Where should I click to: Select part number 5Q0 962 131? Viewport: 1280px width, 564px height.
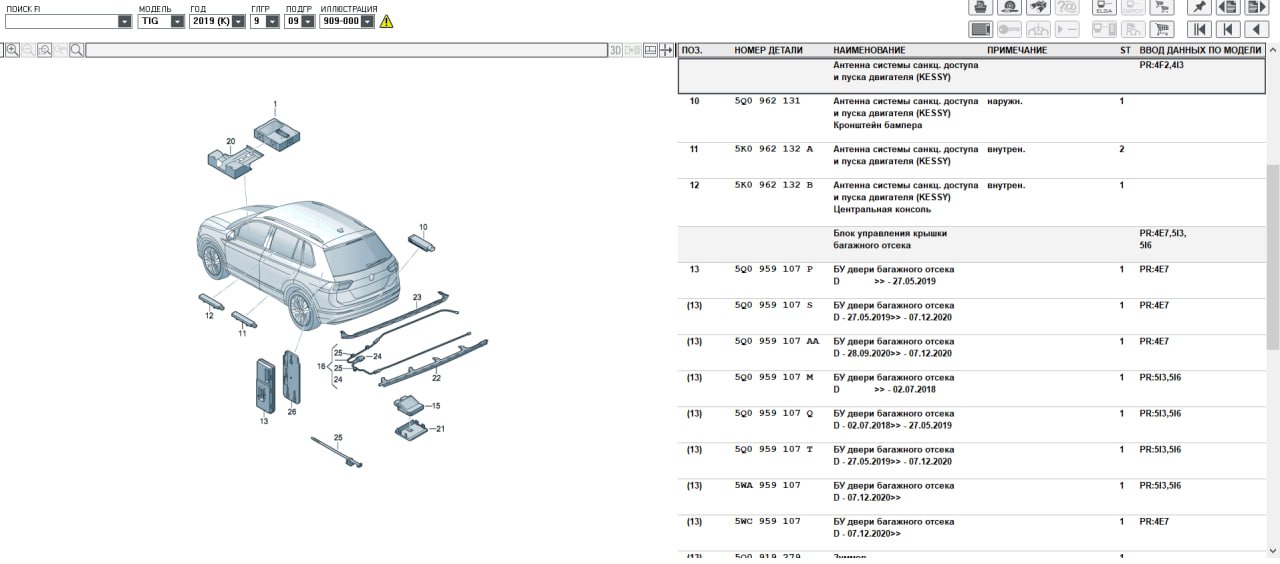pyautogui.click(x=767, y=101)
